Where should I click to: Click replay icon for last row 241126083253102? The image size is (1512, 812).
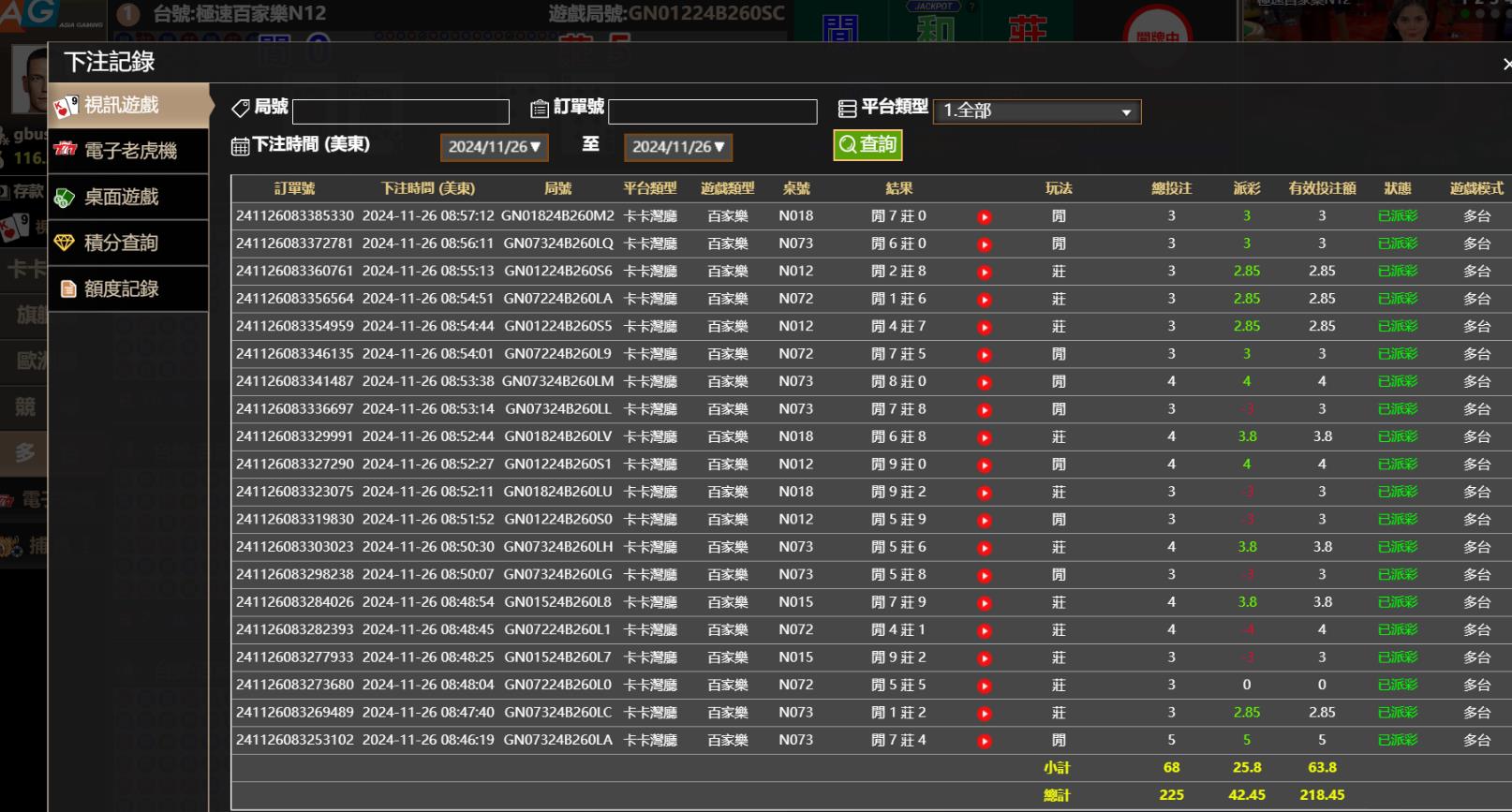(984, 741)
